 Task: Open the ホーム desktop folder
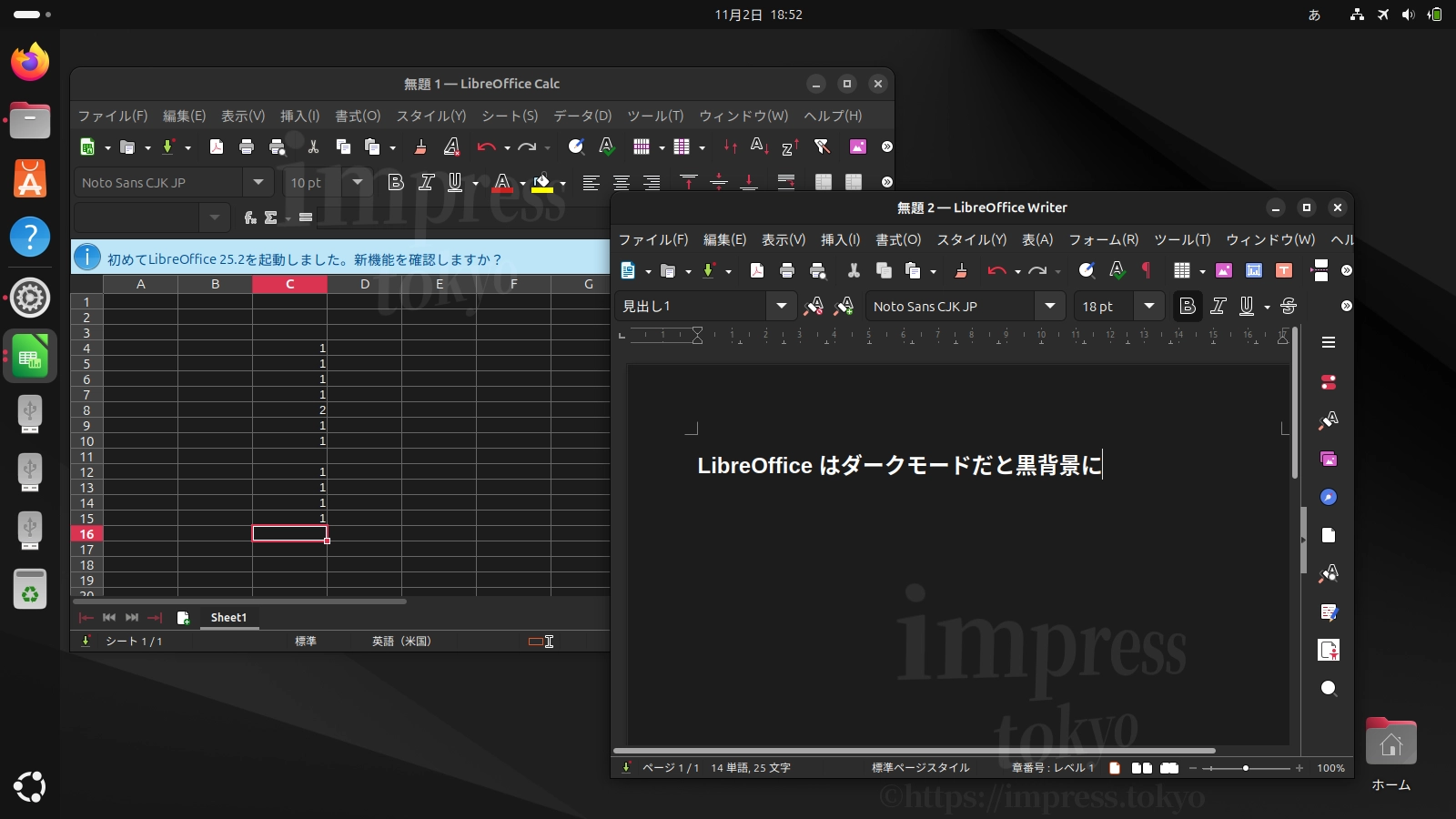tap(1390, 753)
